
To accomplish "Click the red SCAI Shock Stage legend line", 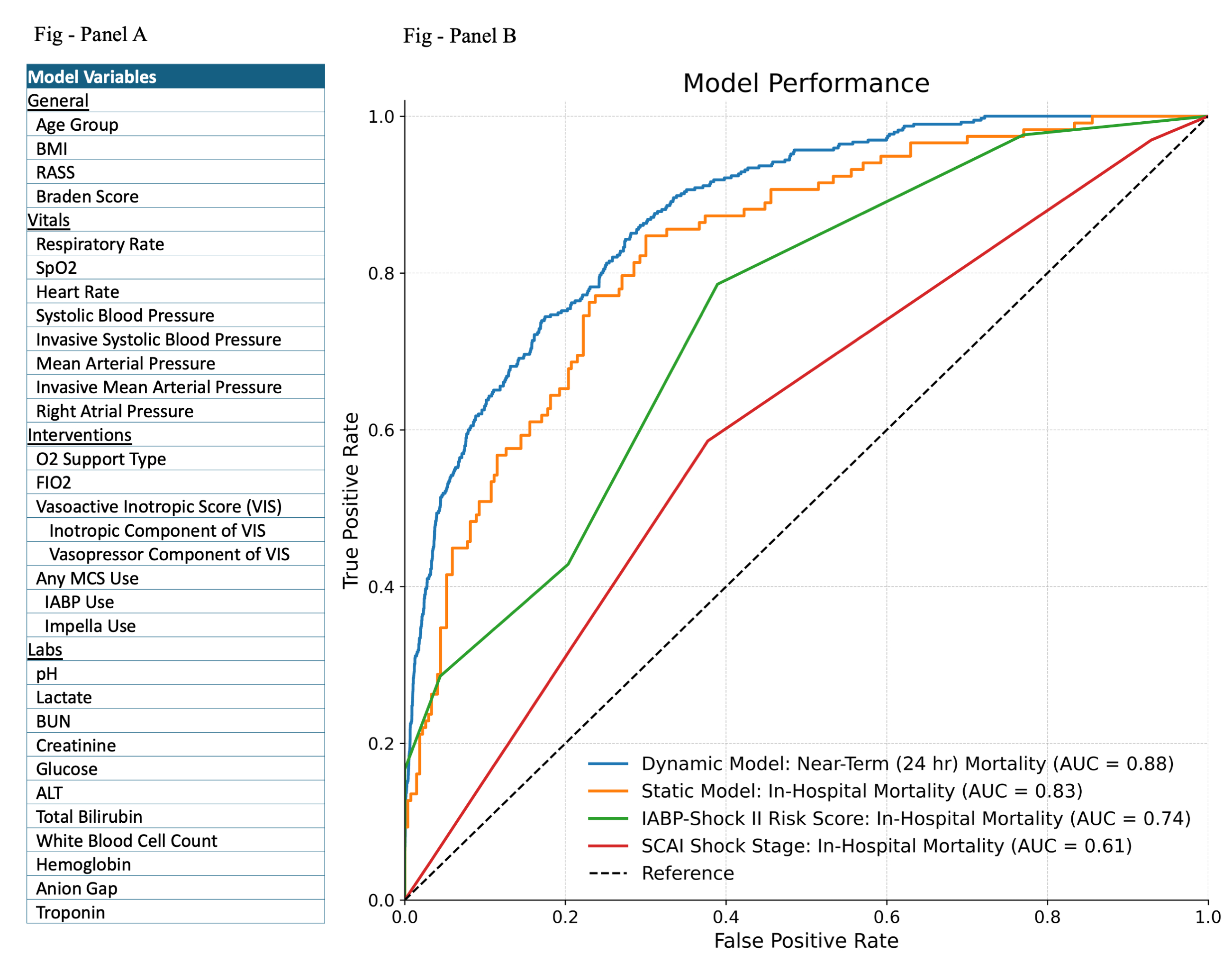I will pyautogui.click(x=607, y=846).
